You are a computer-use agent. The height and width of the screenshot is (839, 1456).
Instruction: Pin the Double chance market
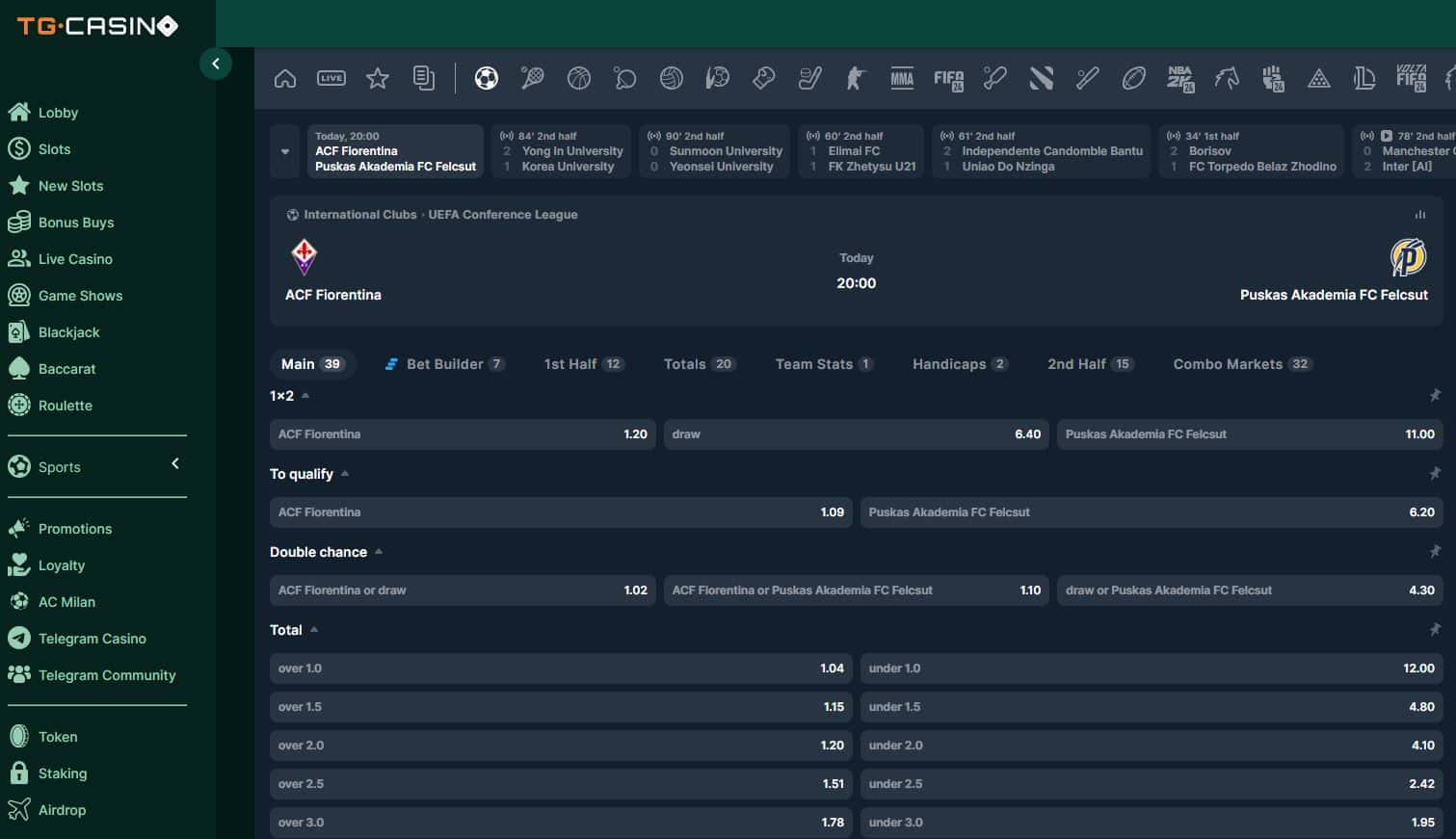pos(1435,551)
